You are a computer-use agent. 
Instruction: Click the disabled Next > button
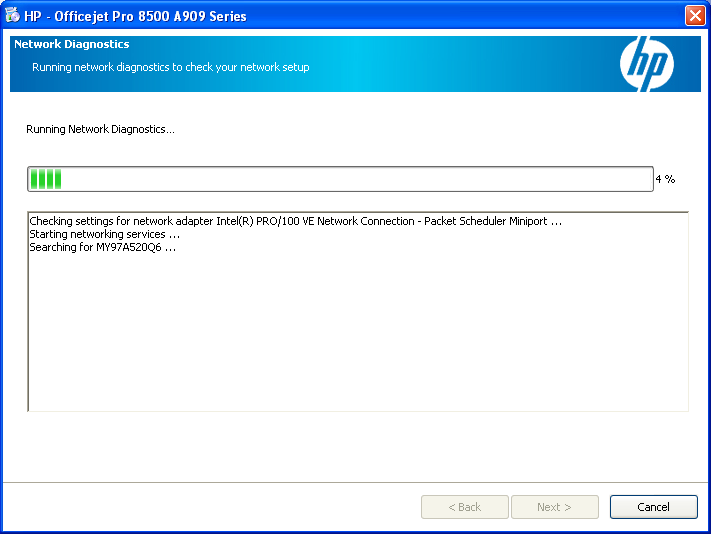pos(555,507)
